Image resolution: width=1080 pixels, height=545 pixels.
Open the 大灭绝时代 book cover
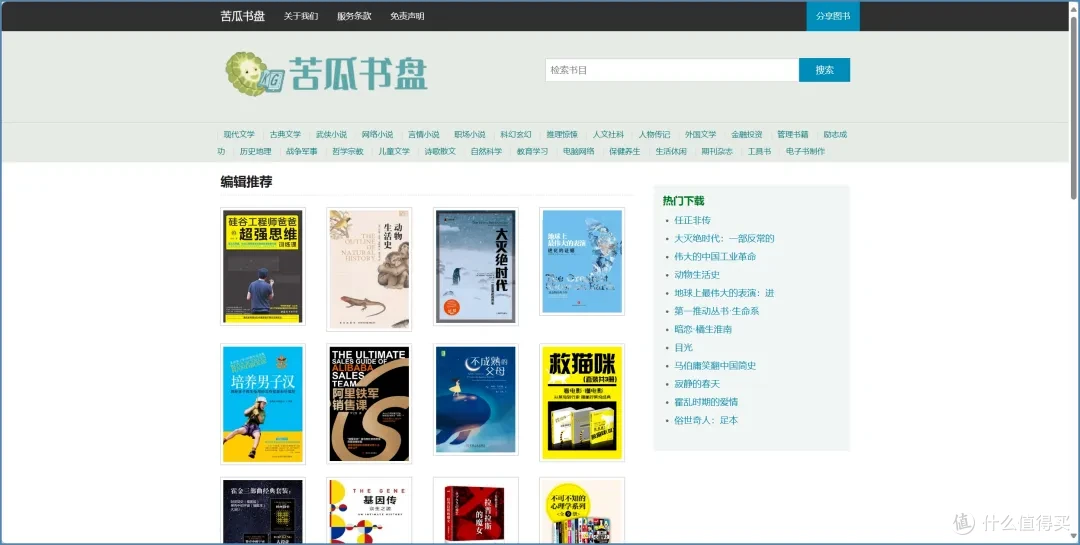(x=476, y=267)
